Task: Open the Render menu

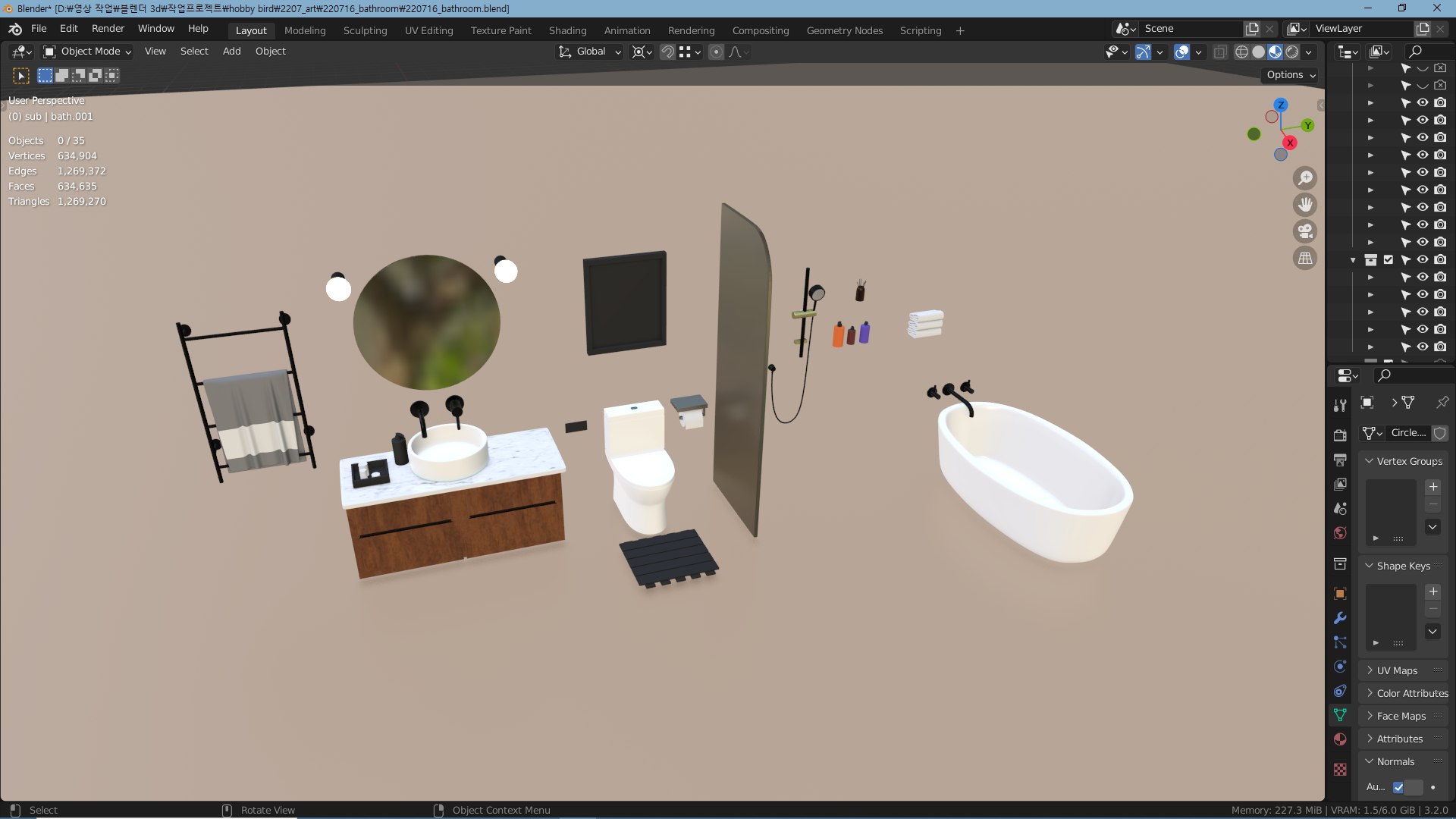Action: click(x=108, y=29)
